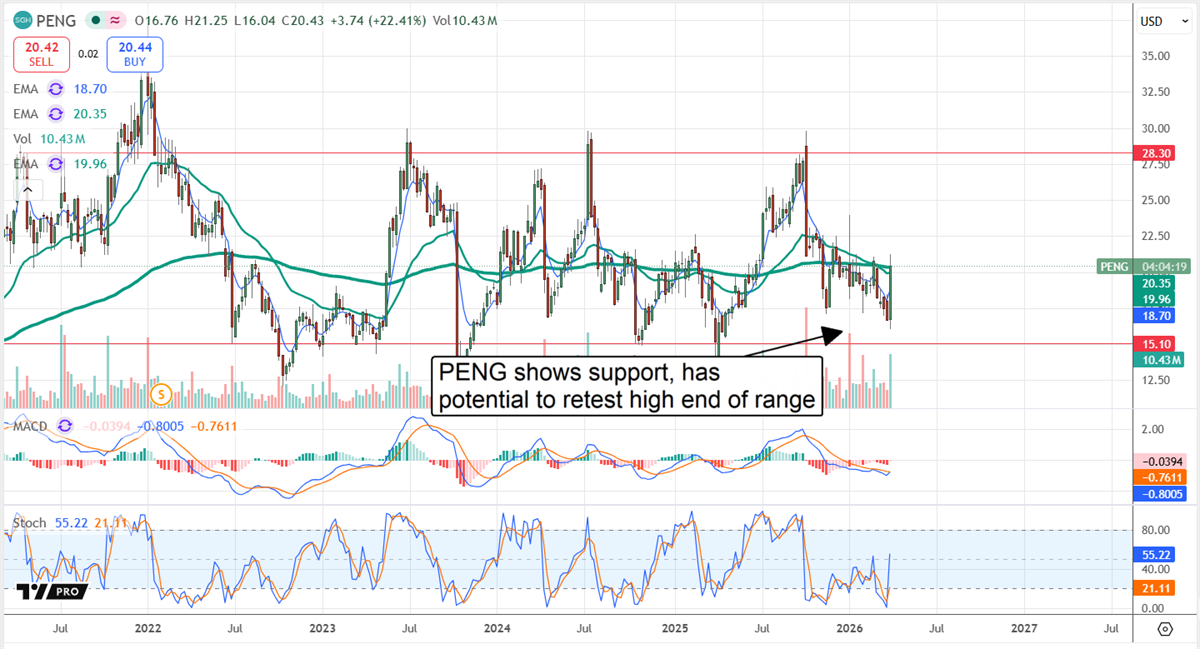Image resolution: width=1200 pixels, height=649 pixels.
Task: Toggle the green dot market status indicator
Action: tap(96, 21)
